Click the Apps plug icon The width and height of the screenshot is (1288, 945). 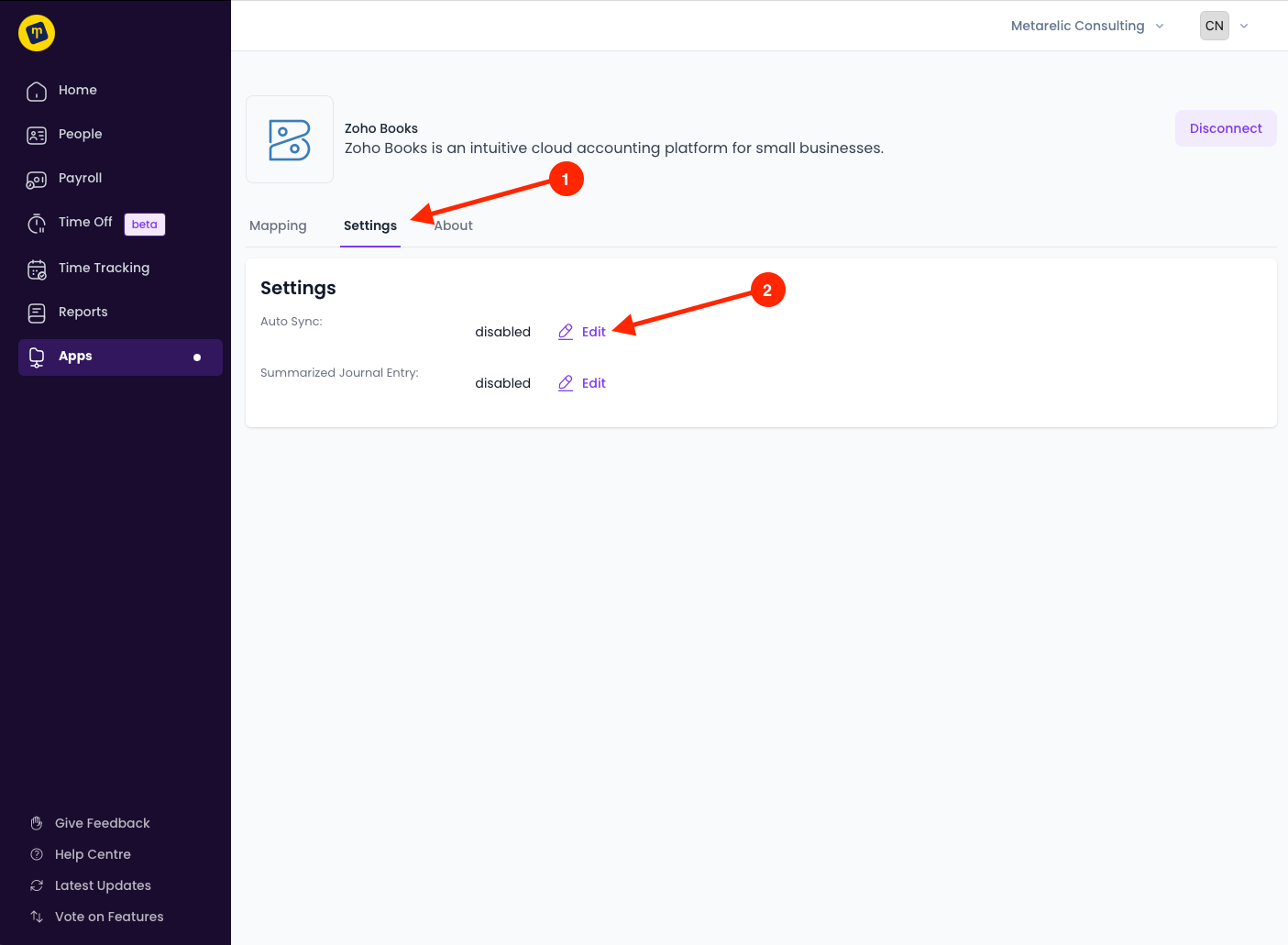click(37, 357)
